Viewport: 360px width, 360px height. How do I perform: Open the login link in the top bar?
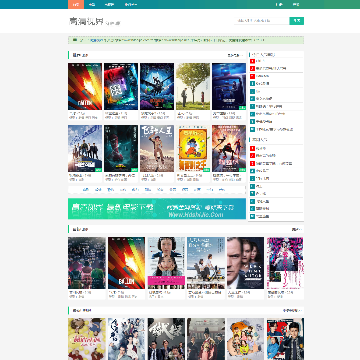(x=279, y=4)
